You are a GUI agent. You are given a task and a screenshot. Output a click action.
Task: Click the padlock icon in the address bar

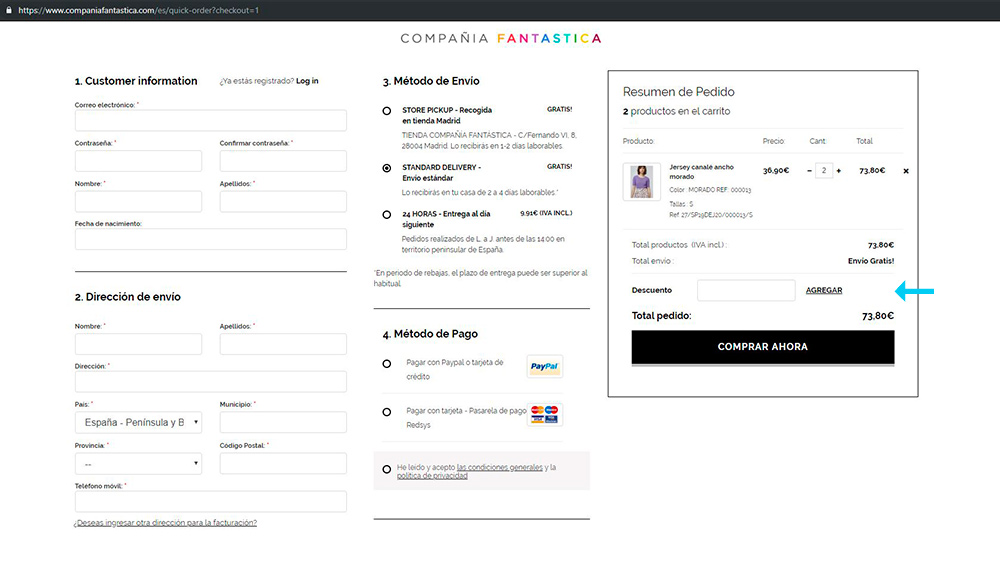[x=8, y=10]
